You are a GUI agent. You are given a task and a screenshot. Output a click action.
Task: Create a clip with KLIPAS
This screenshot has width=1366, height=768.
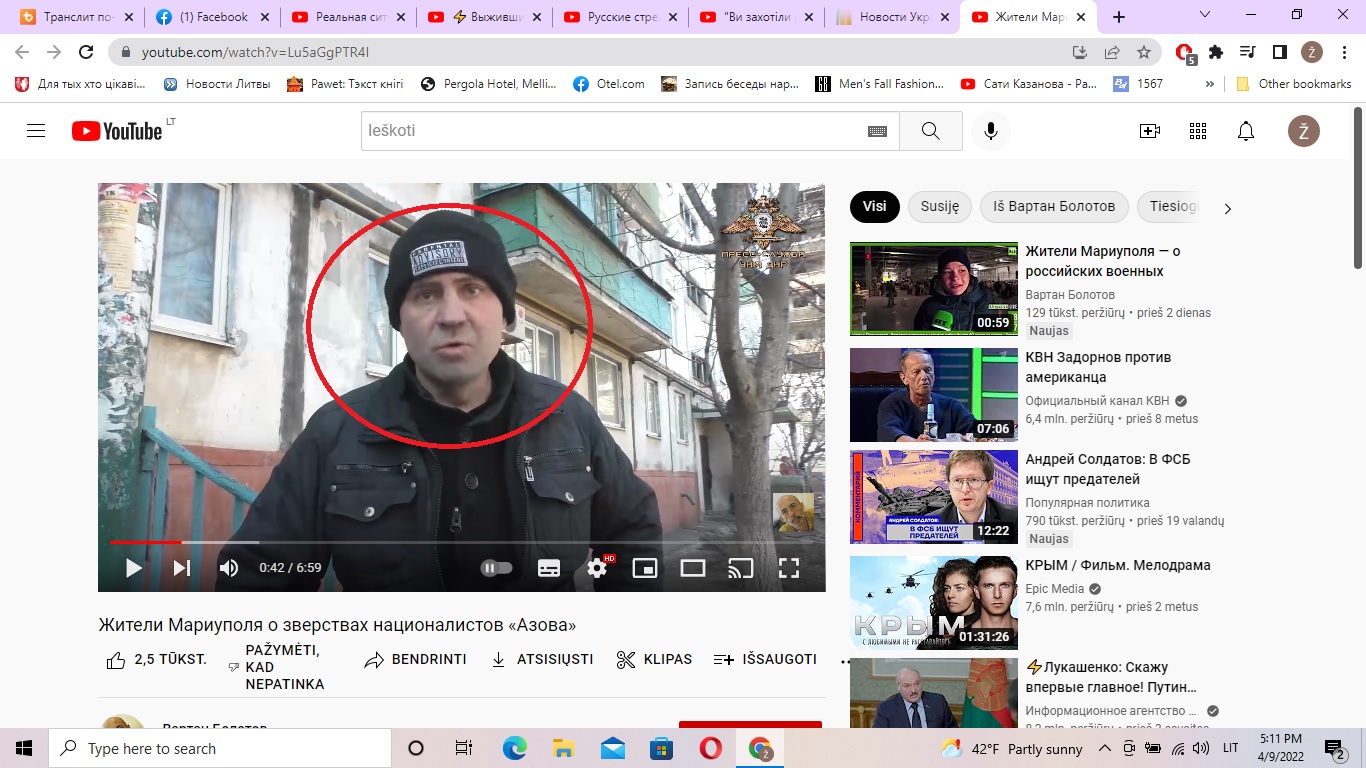coord(654,659)
